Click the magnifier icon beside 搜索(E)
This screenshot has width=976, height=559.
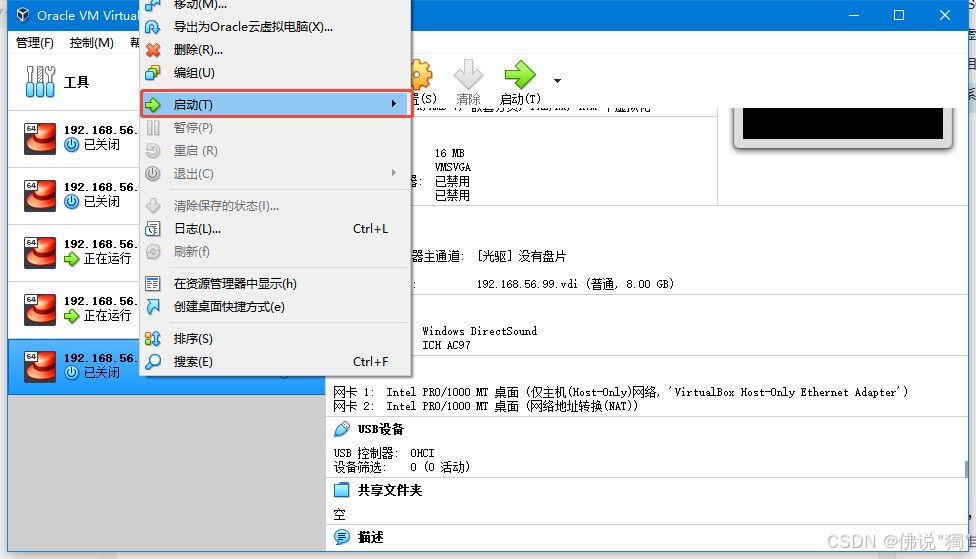point(153,362)
